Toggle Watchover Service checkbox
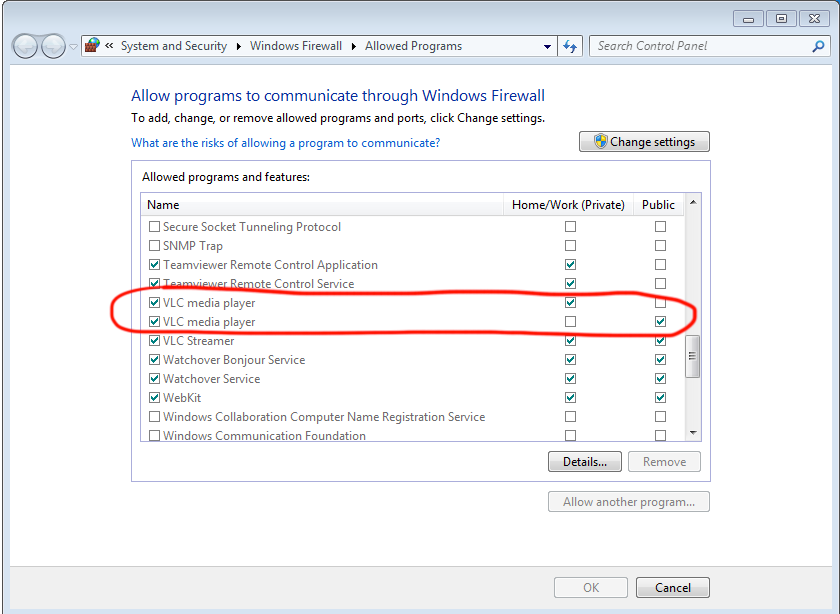Screen dimensions: 840x614 click(154, 379)
